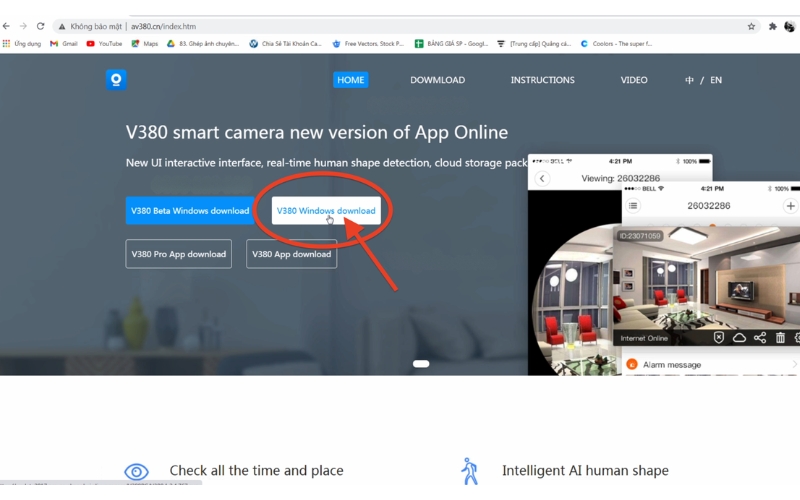This screenshot has width=800, height=500.
Task: Click V380 Beta Windows download button
Action: [190, 211]
